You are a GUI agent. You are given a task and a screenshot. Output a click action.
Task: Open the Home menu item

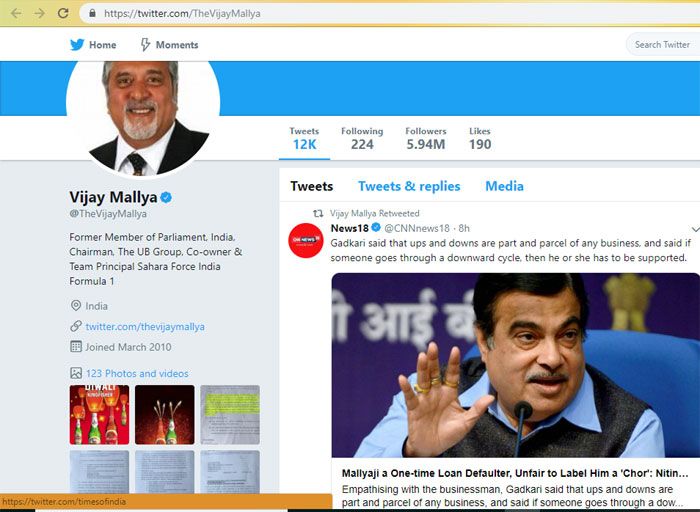(x=93, y=45)
